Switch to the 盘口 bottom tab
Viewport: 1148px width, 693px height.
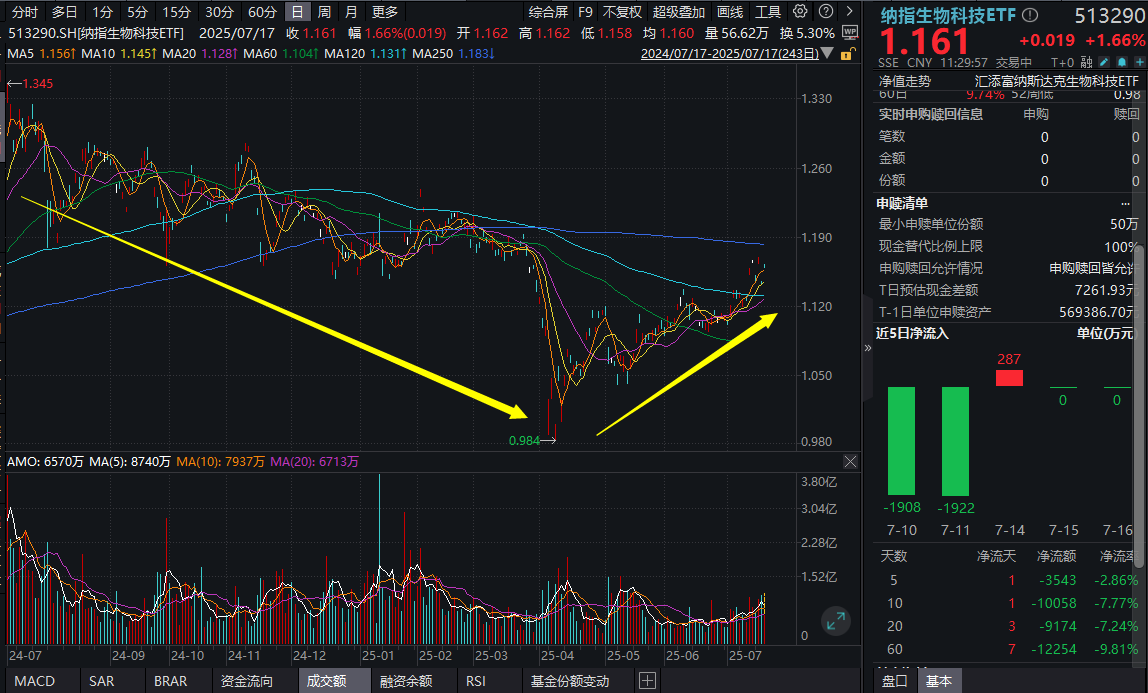tap(893, 681)
